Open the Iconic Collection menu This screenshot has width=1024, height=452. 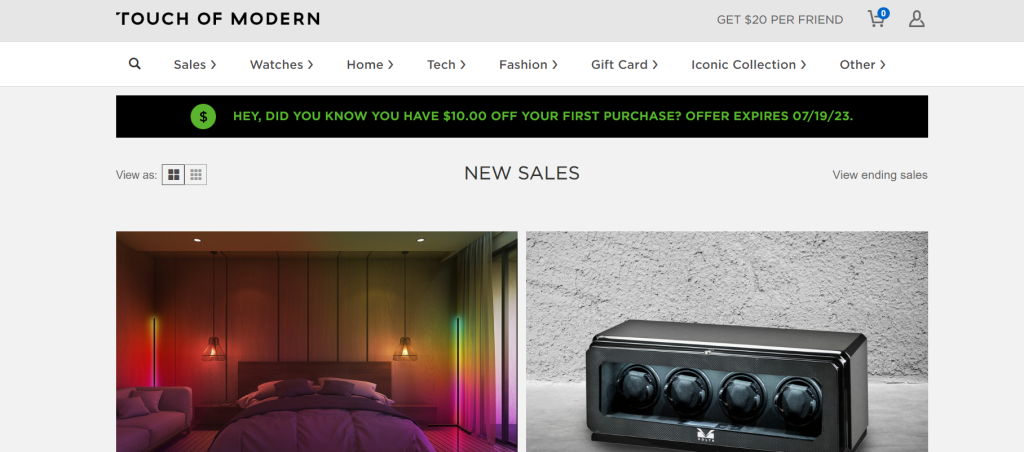[748, 65]
